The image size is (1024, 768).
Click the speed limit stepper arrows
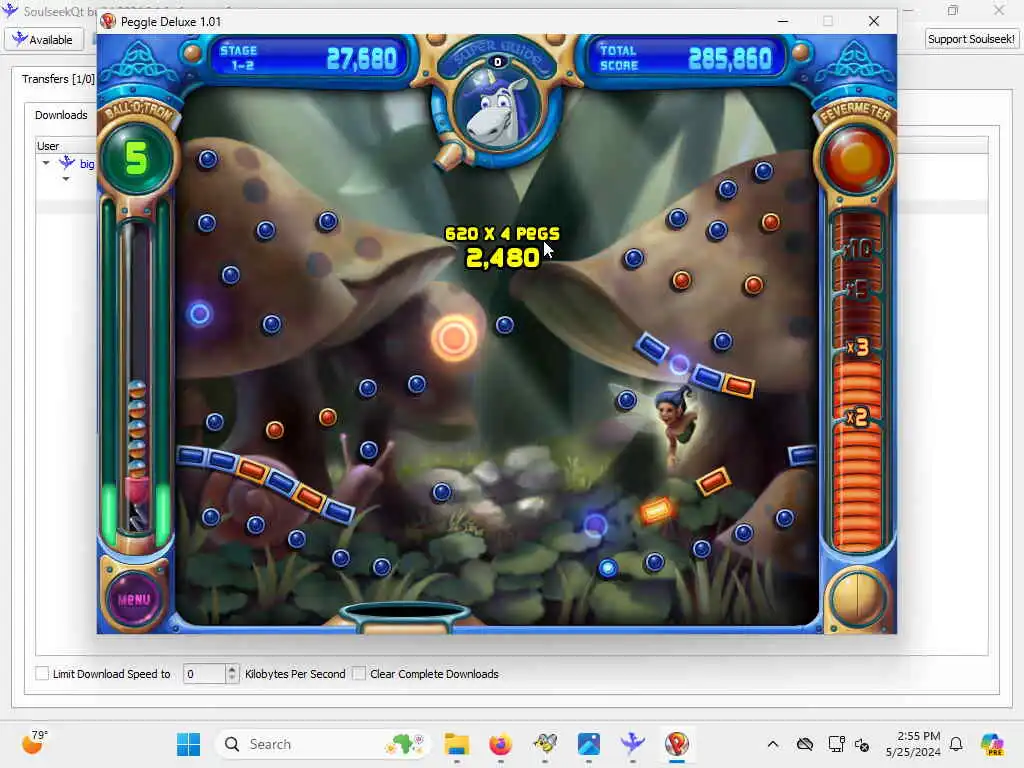pyautogui.click(x=232, y=673)
